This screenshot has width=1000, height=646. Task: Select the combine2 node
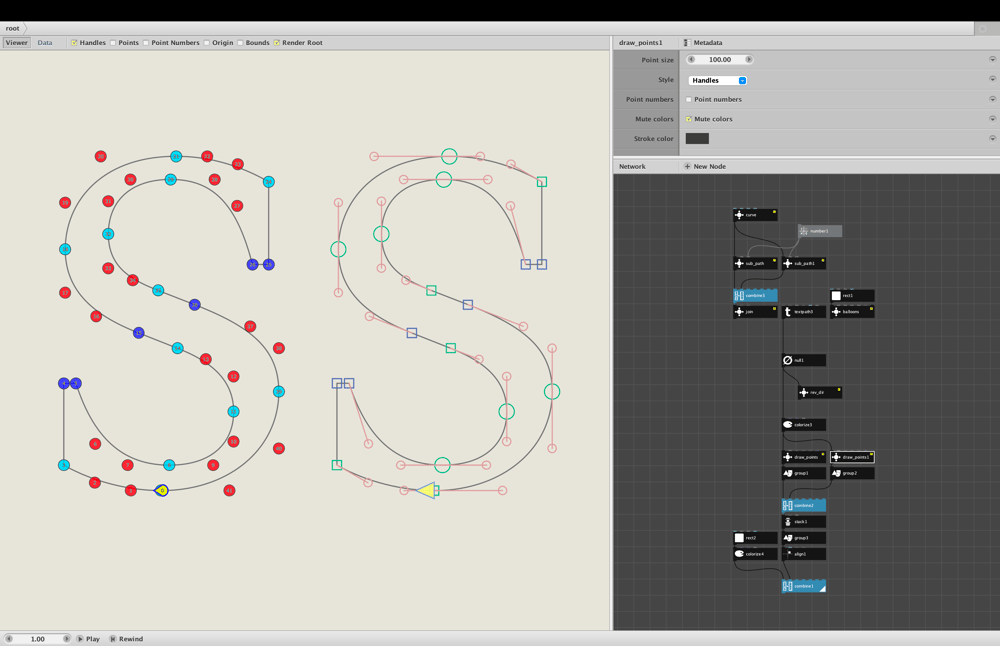tap(804, 505)
